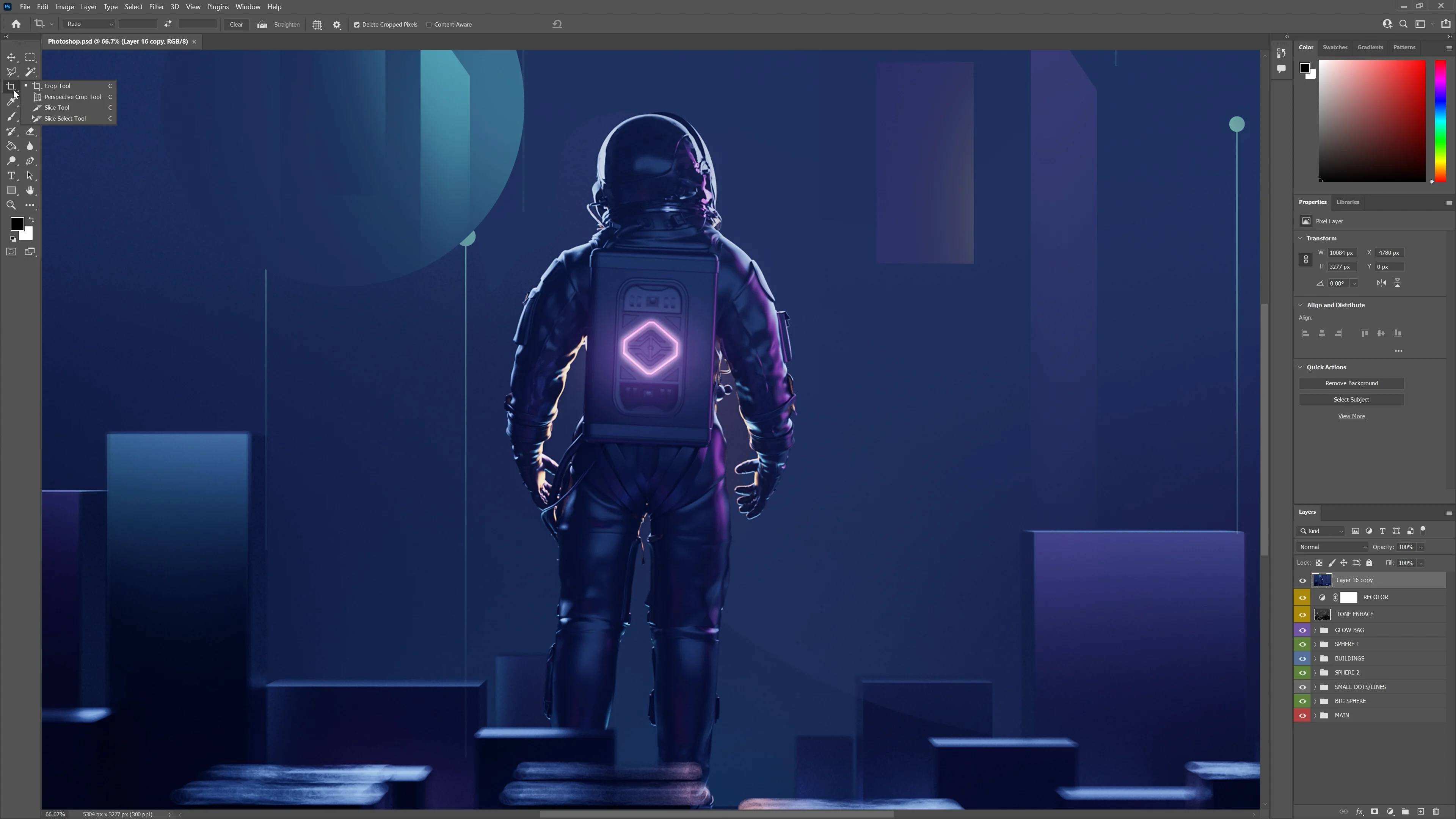Viewport: 1456px width, 819px height.
Task: Open the Ratio preset dropdown
Action: pyautogui.click(x=89, y=24)
